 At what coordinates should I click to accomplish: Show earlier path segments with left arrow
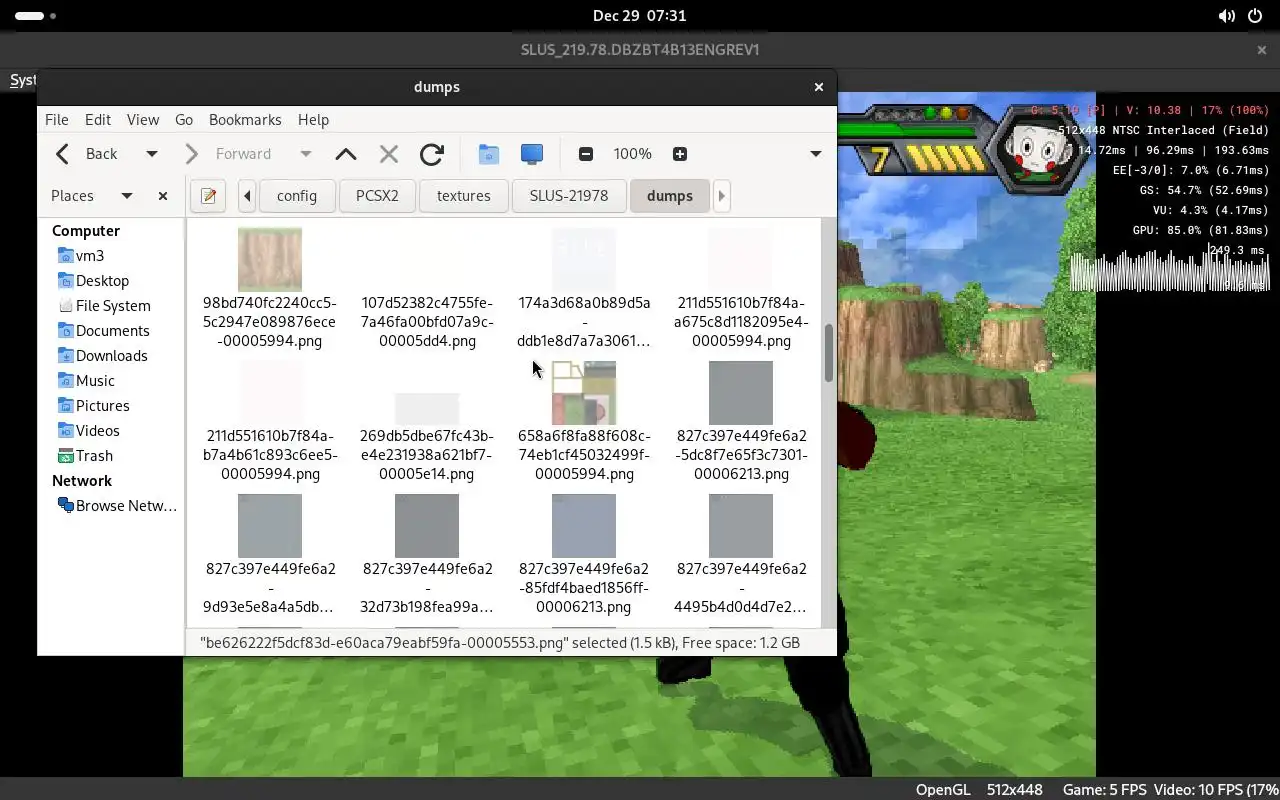[247, 196]
